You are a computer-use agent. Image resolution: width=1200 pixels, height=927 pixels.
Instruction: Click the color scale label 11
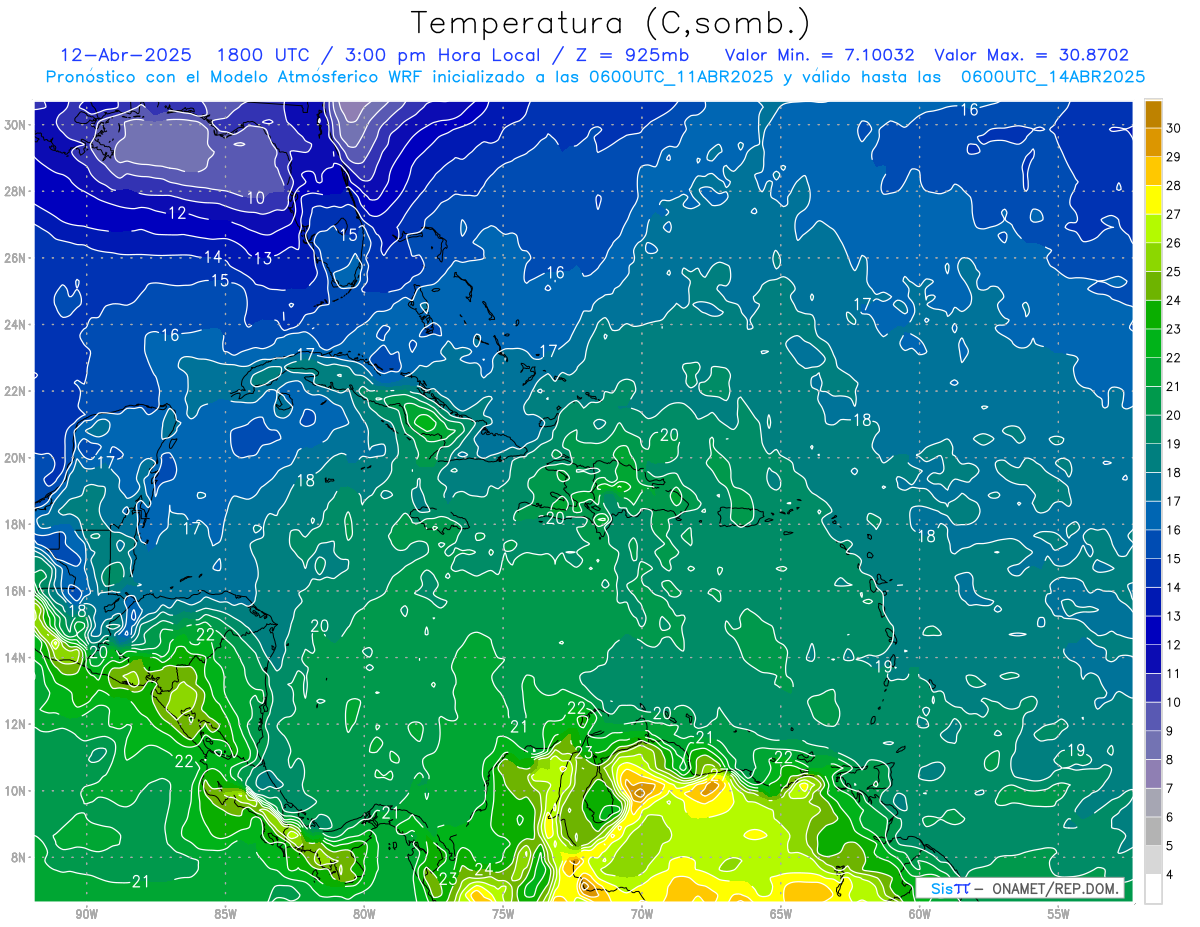click(1174, 673)
